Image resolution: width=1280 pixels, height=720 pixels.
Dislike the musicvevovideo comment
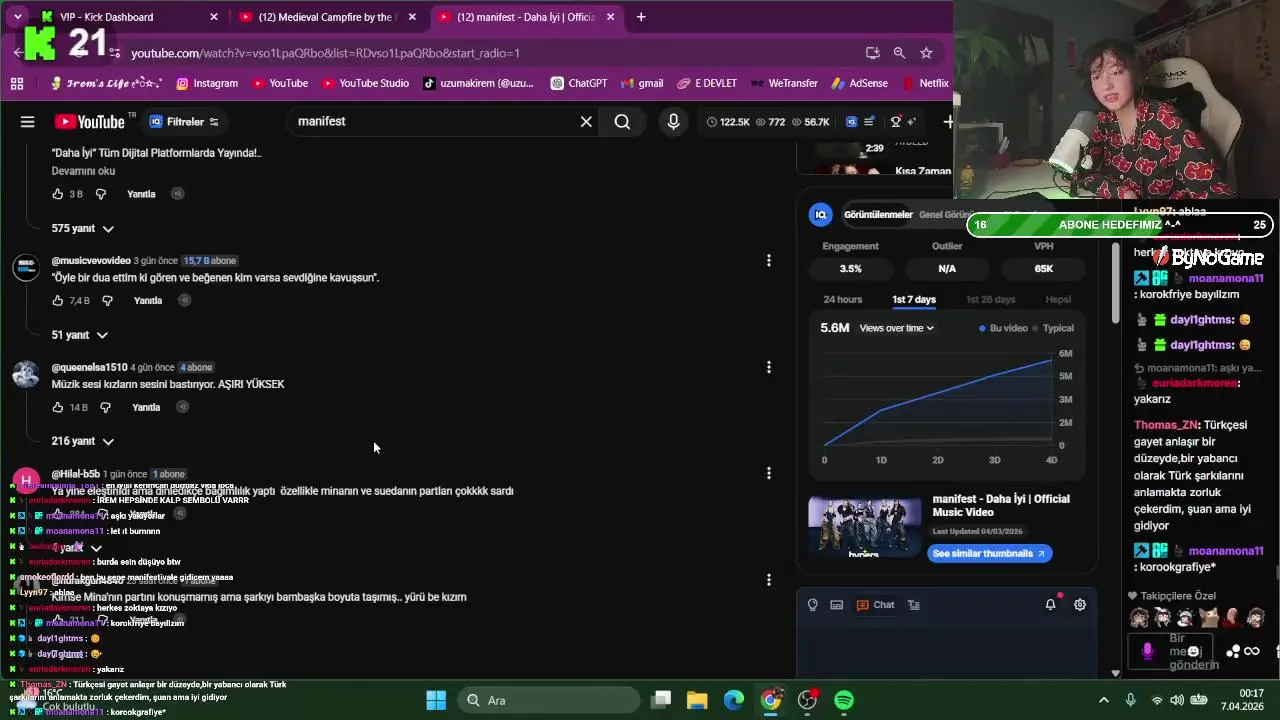[x=107, y=301]
